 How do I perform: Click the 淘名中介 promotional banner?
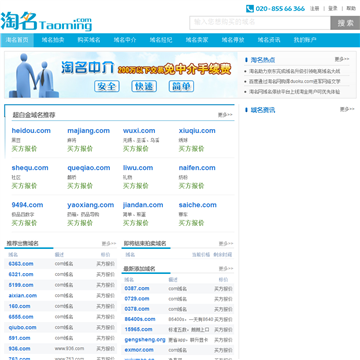coord(121,75)
